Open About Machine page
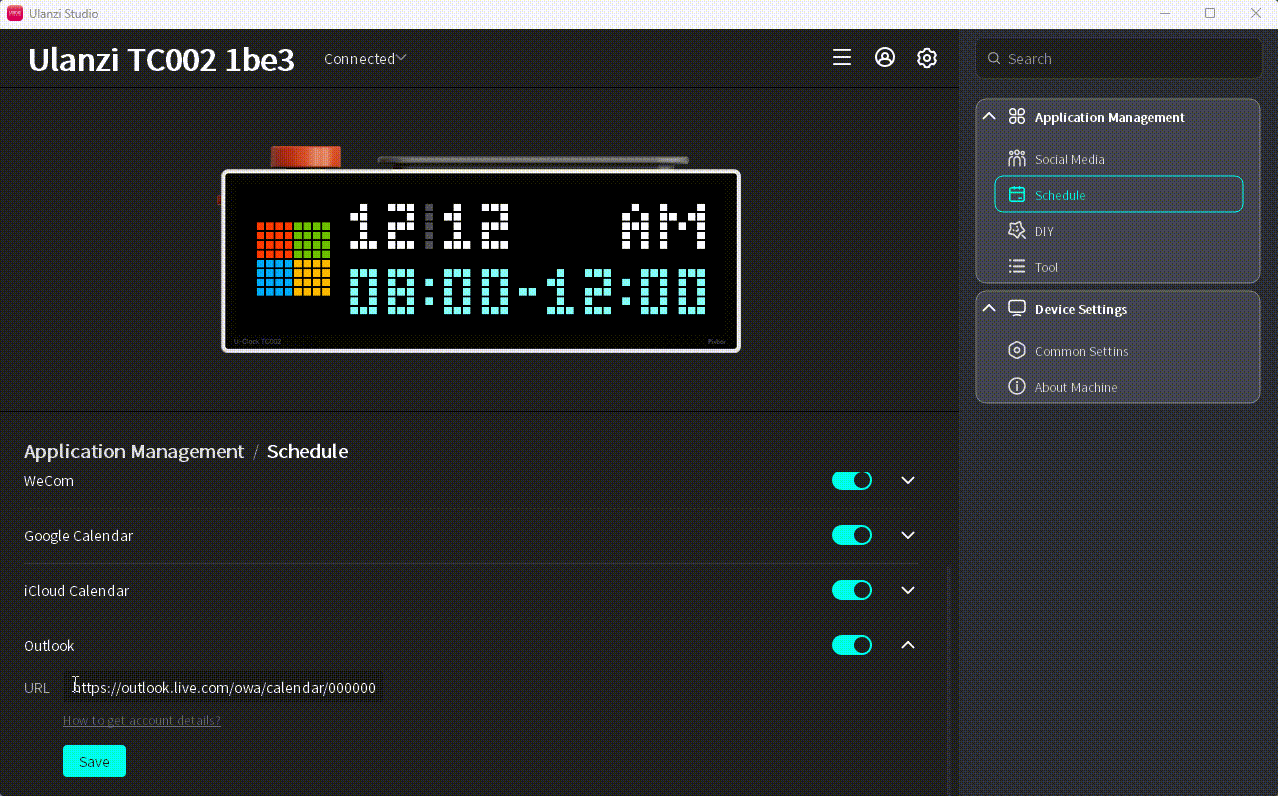Screen dimensions: 1278x796 tap(1119, 387)
